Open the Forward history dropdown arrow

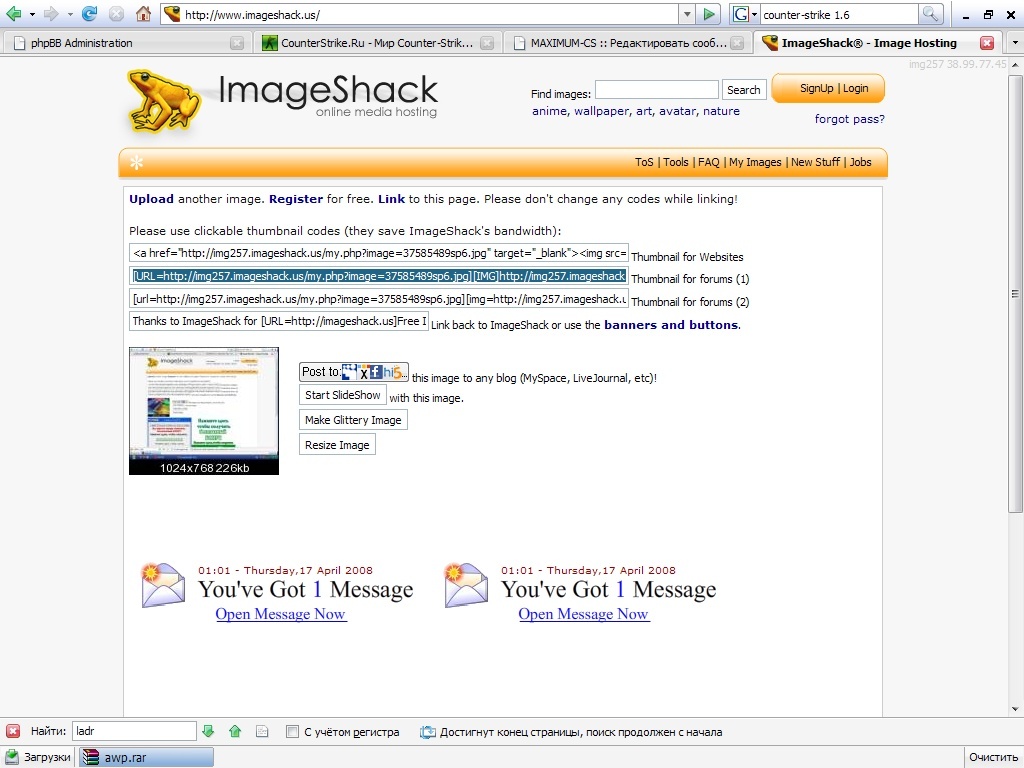pos(70,14)
